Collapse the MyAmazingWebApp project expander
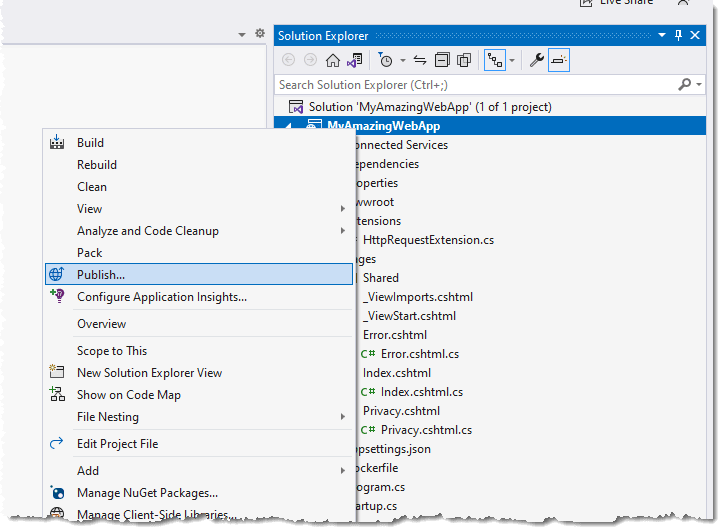The image size is (723, 532). [x=288, y=126]
